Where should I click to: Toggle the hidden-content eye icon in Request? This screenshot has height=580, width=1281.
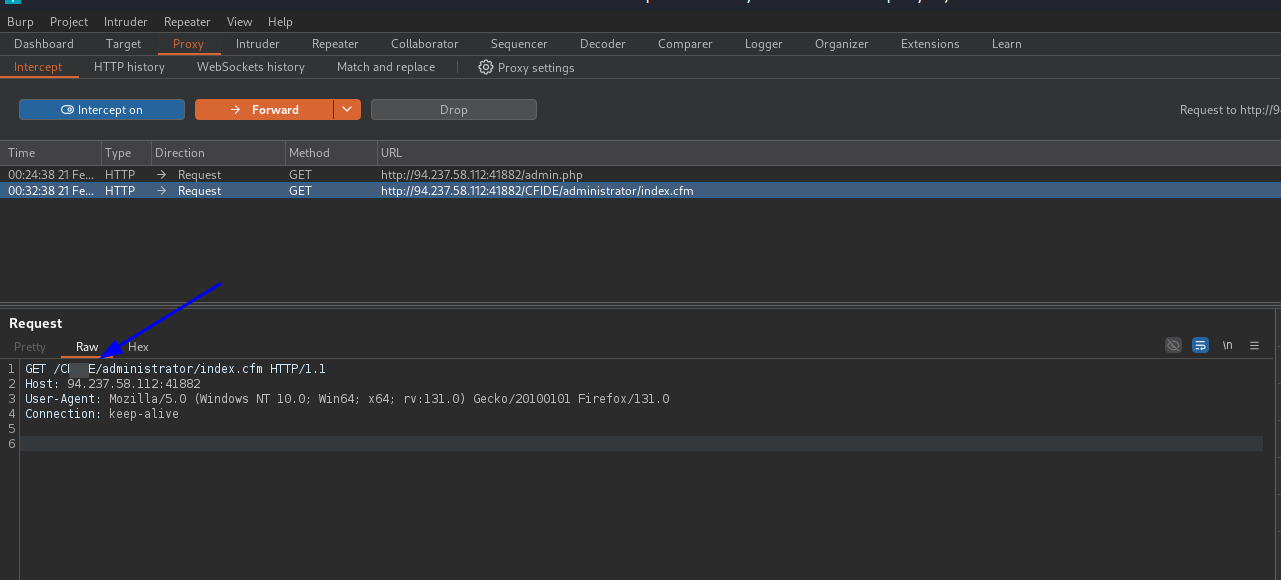click(x=1173, y=345)
